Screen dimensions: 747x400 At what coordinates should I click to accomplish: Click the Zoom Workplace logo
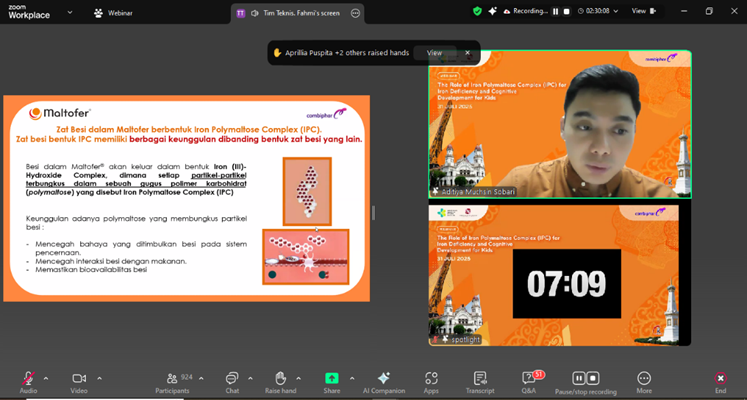(x=29, y=12)
